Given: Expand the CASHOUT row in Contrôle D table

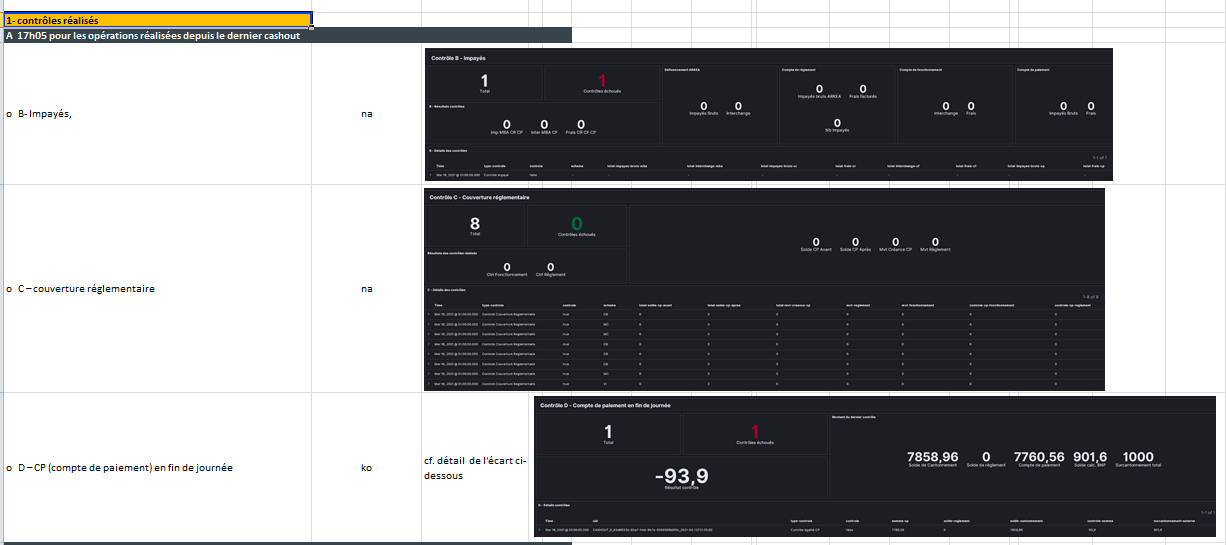Looking at the screenshot, I should (541, 530).
